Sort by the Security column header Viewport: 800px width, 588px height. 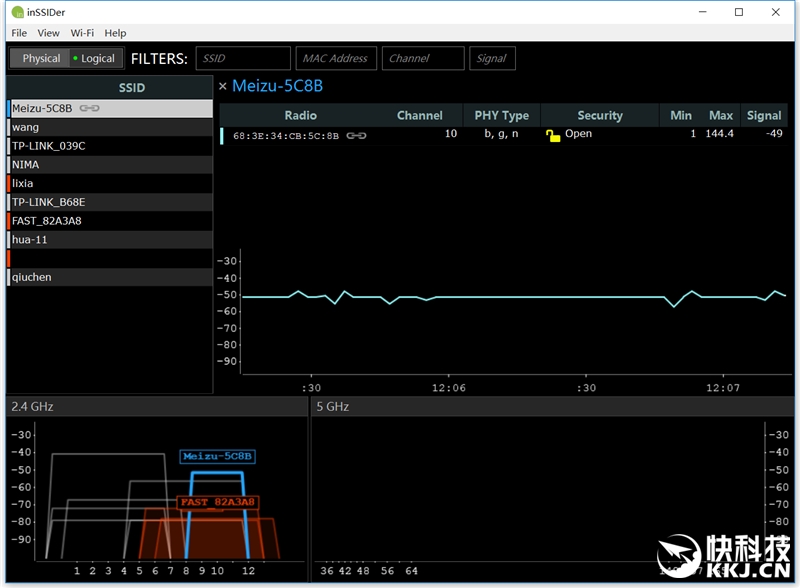pyautogui.click(x=600, y=115)
